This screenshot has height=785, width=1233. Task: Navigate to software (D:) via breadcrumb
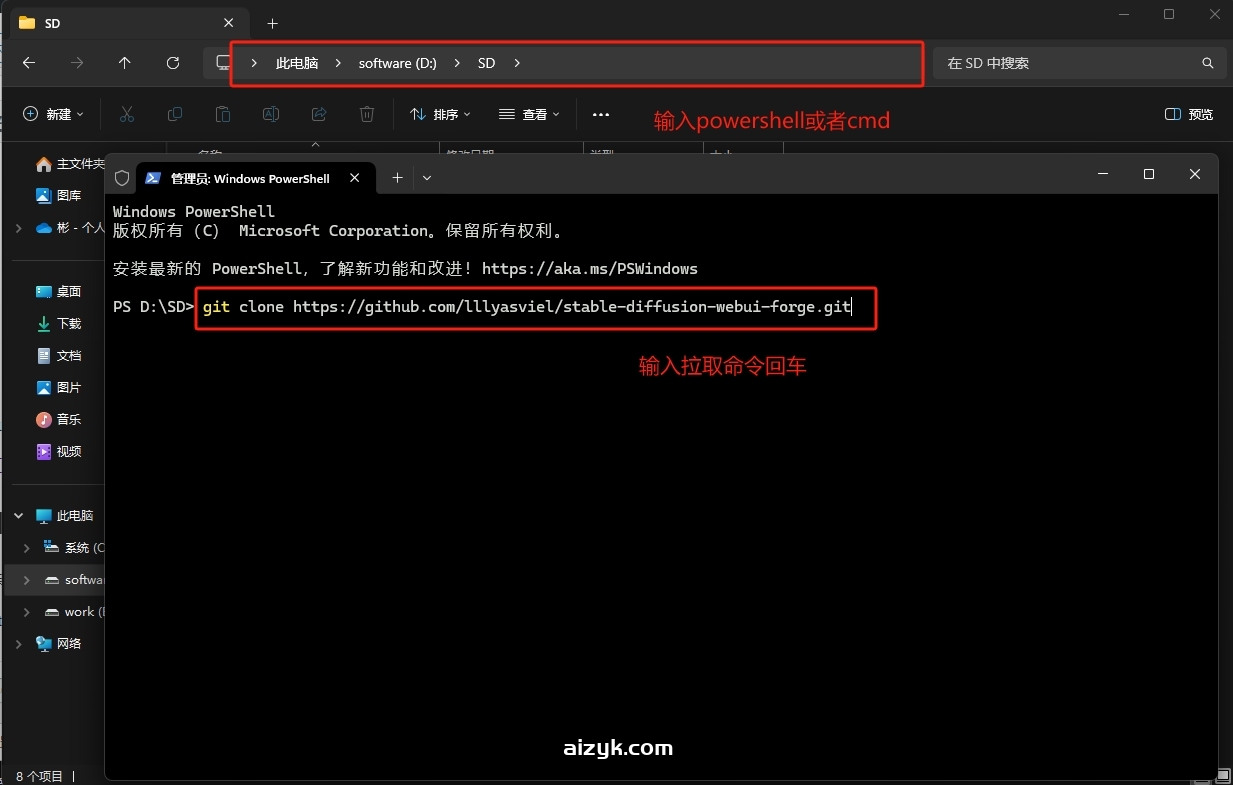click(397, 63)
